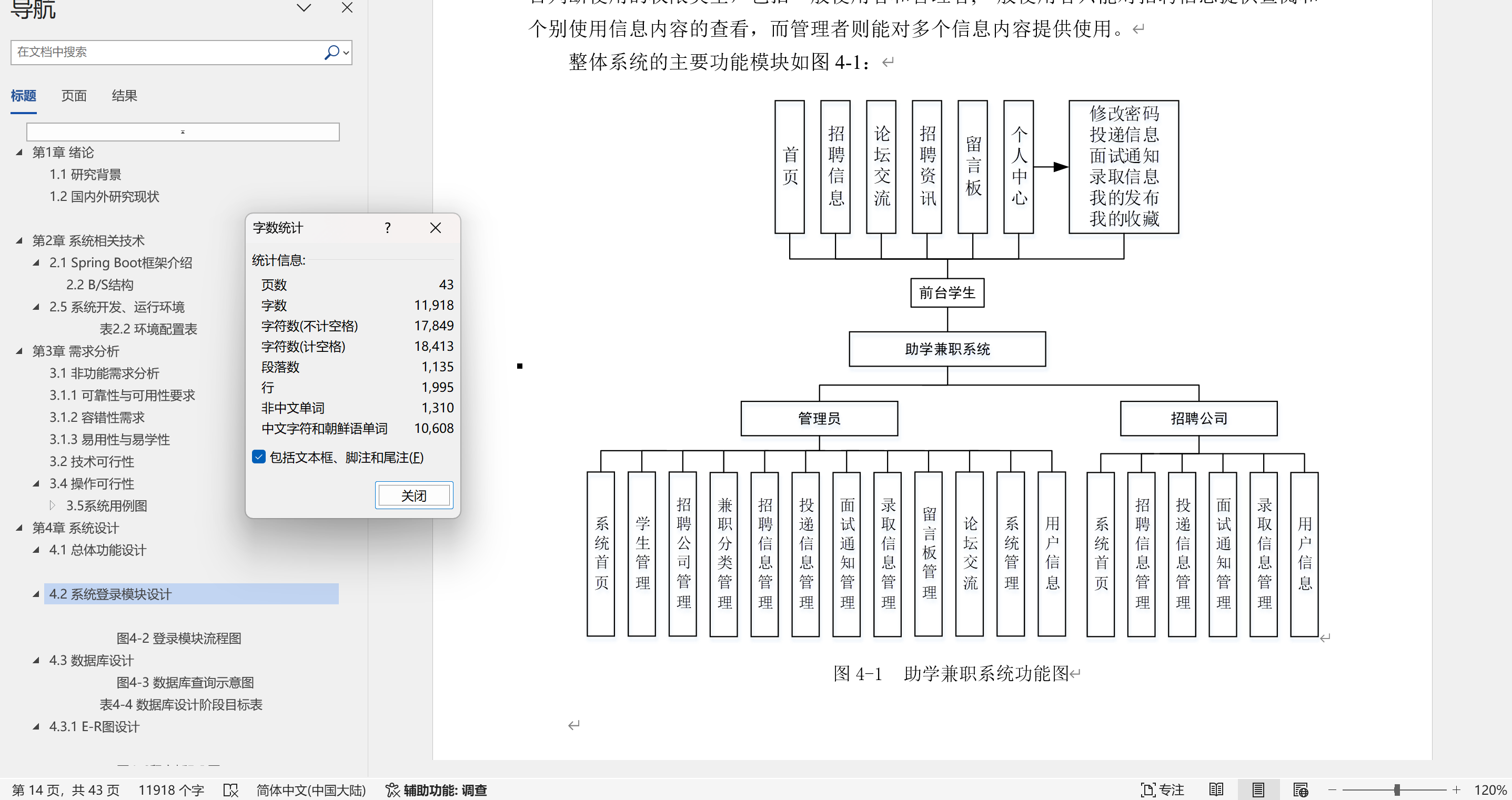Expand the 3.5系统用例图 heading
The width and height of the screenshot is (1512, 800).
[53, 505]
